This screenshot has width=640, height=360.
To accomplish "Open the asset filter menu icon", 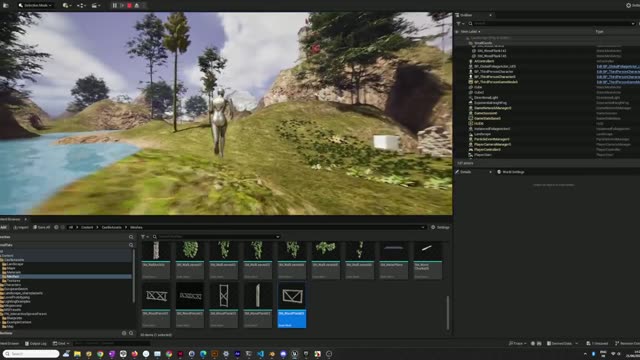I will pyautogui.click(x=144, y=237).
